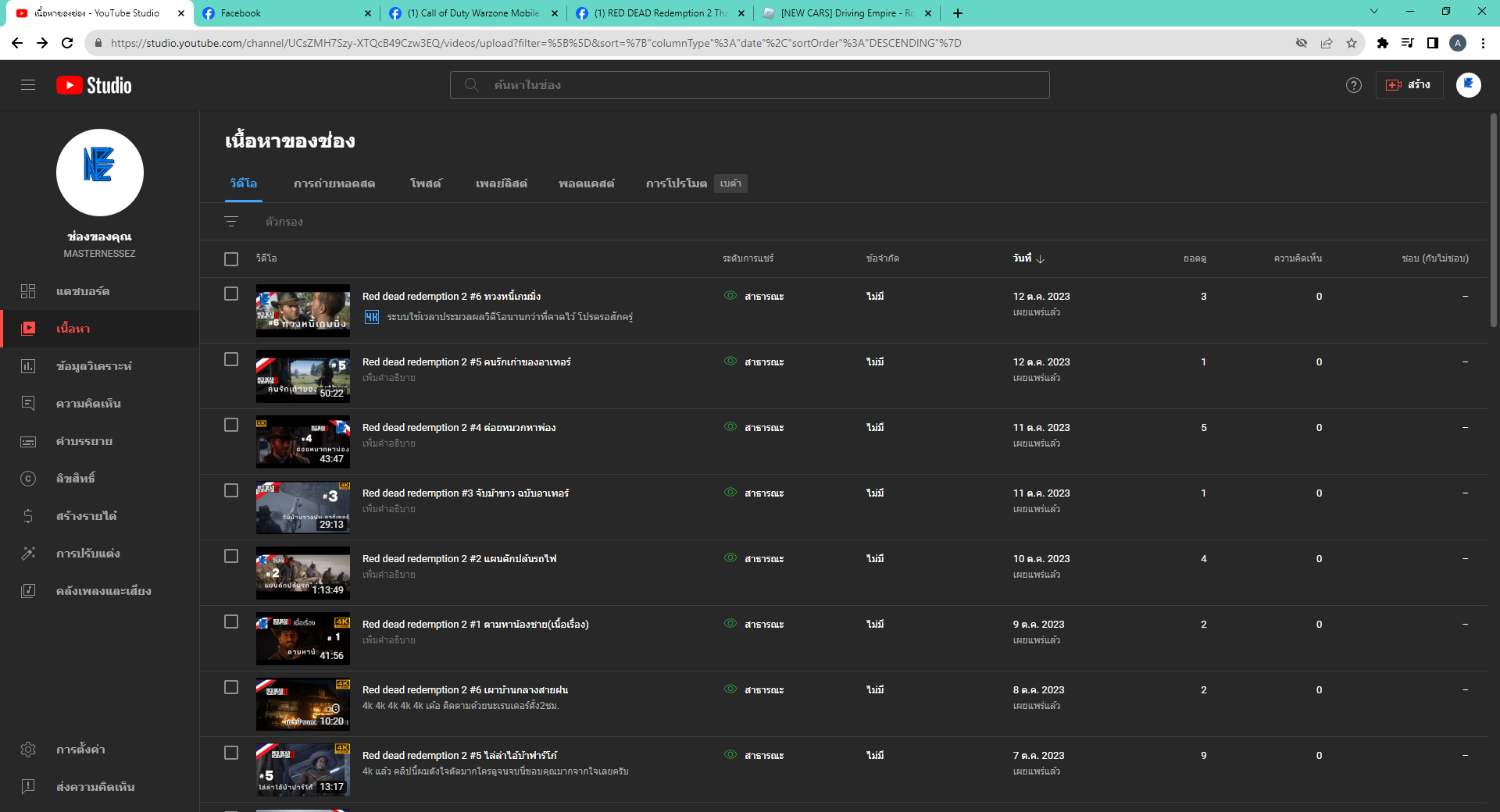Open the help question mark icon
The width and height of the screenshot is (1500, 812).
[1354, 85]
